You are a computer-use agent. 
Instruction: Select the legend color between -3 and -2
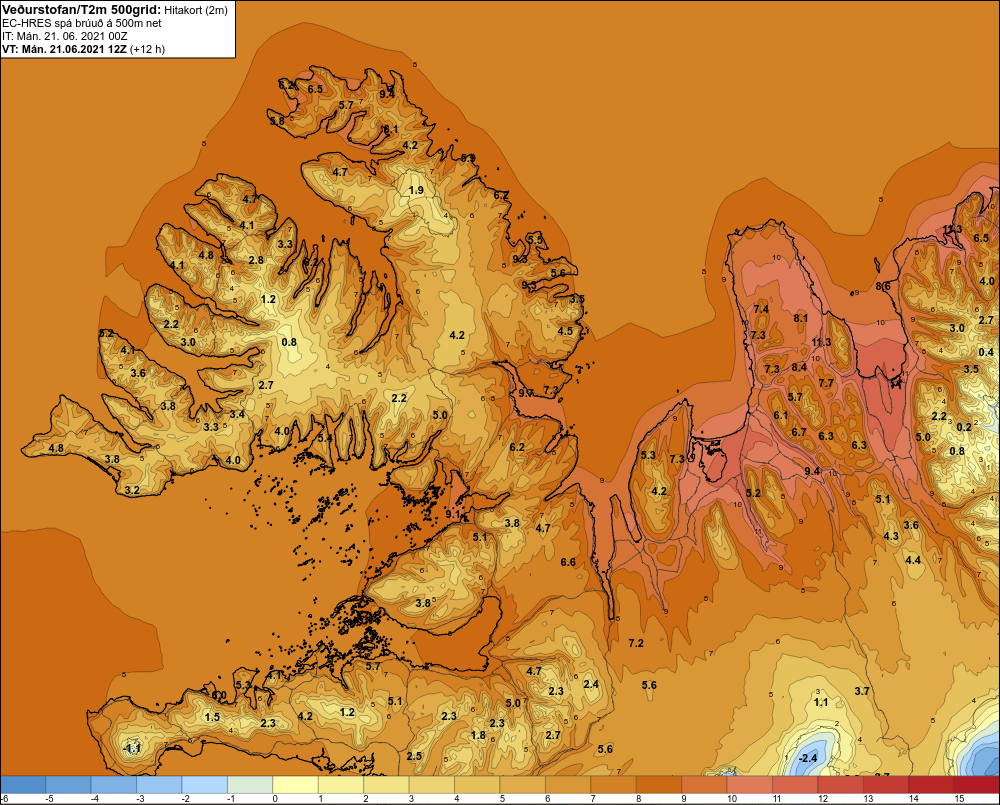click(159, 784)
